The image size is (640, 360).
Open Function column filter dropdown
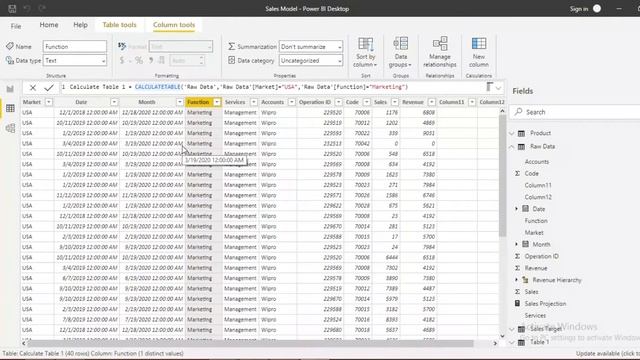point(217,102)
